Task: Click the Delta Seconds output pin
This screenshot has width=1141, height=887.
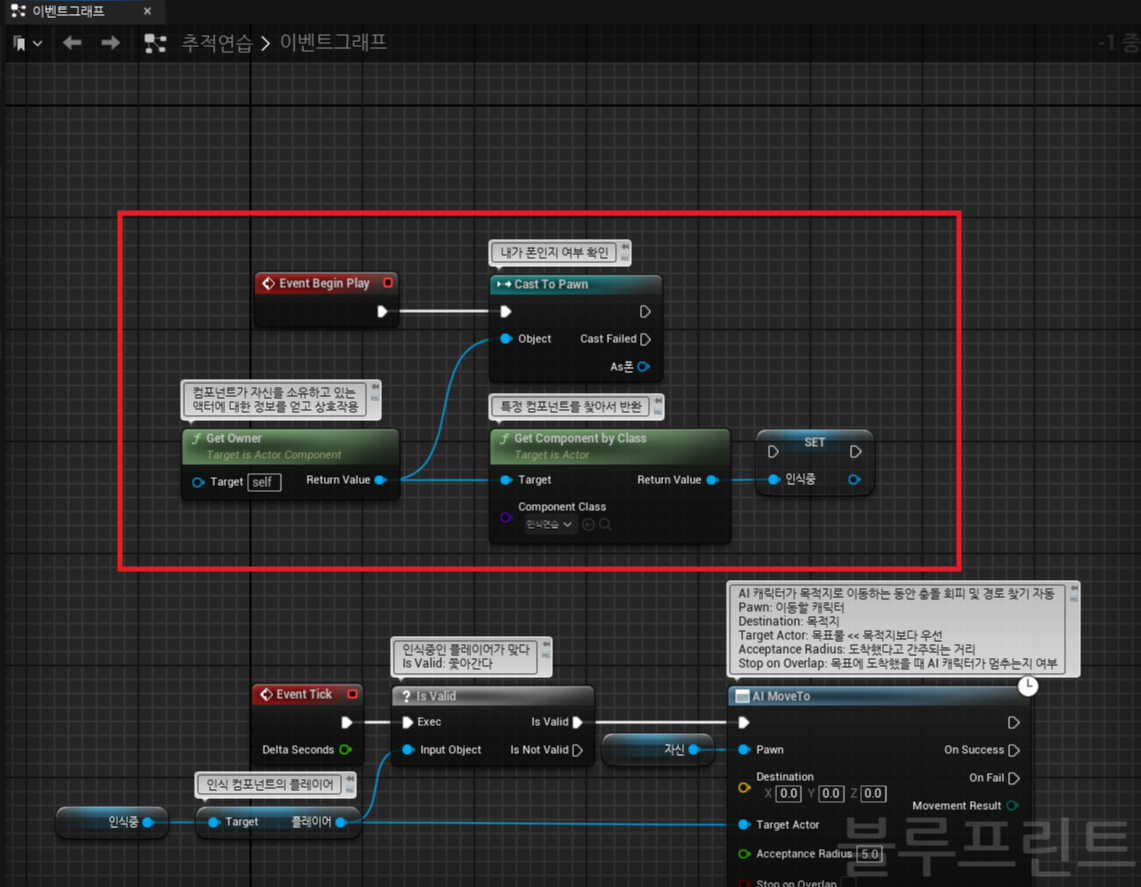Action: 346,749
